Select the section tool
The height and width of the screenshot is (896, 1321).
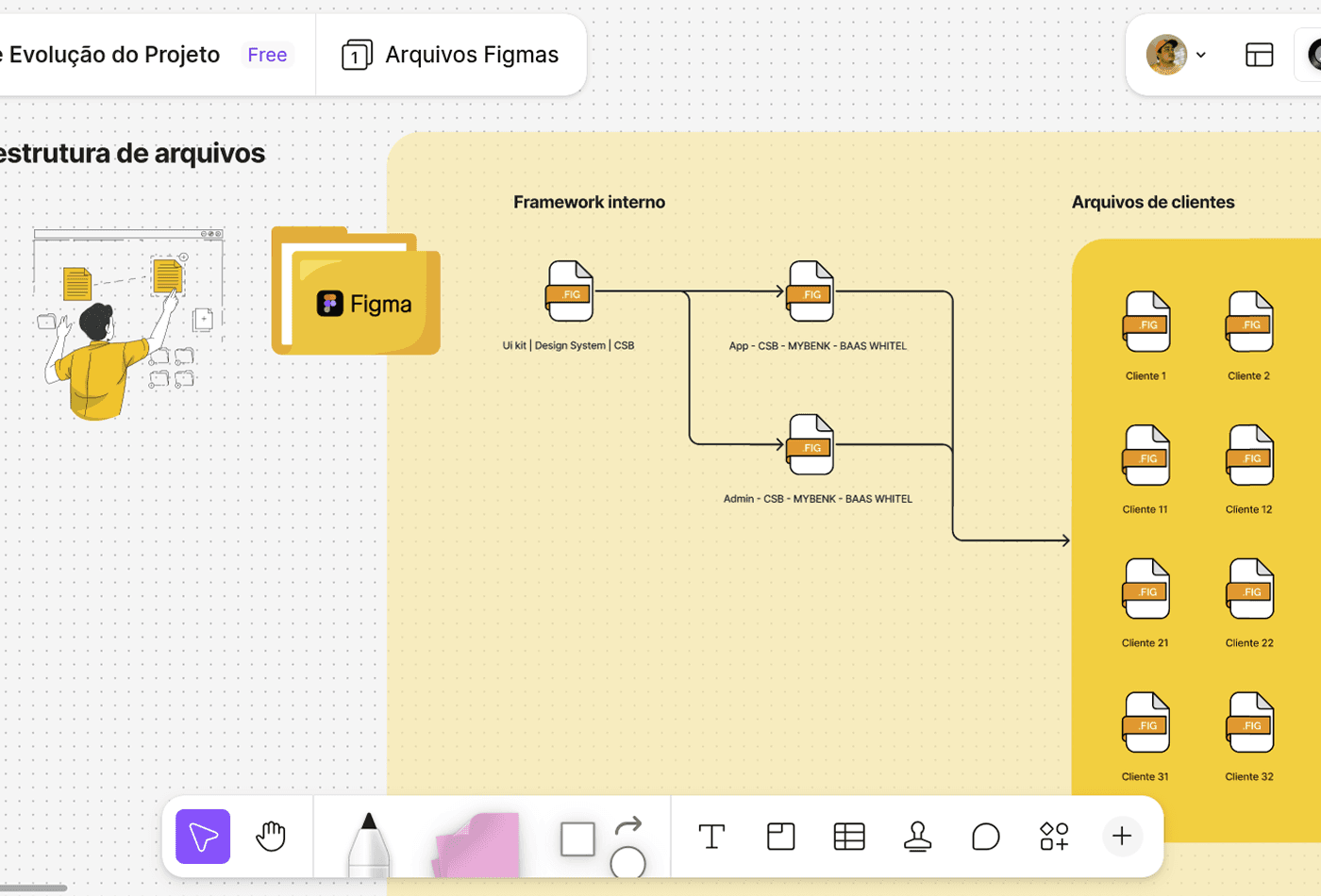pos(780,836)
